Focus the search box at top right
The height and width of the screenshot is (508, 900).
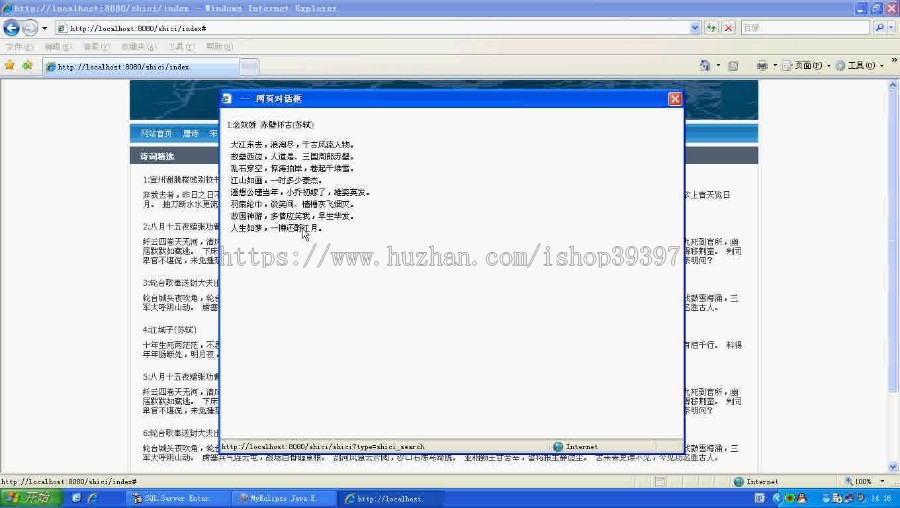(805, 28)
